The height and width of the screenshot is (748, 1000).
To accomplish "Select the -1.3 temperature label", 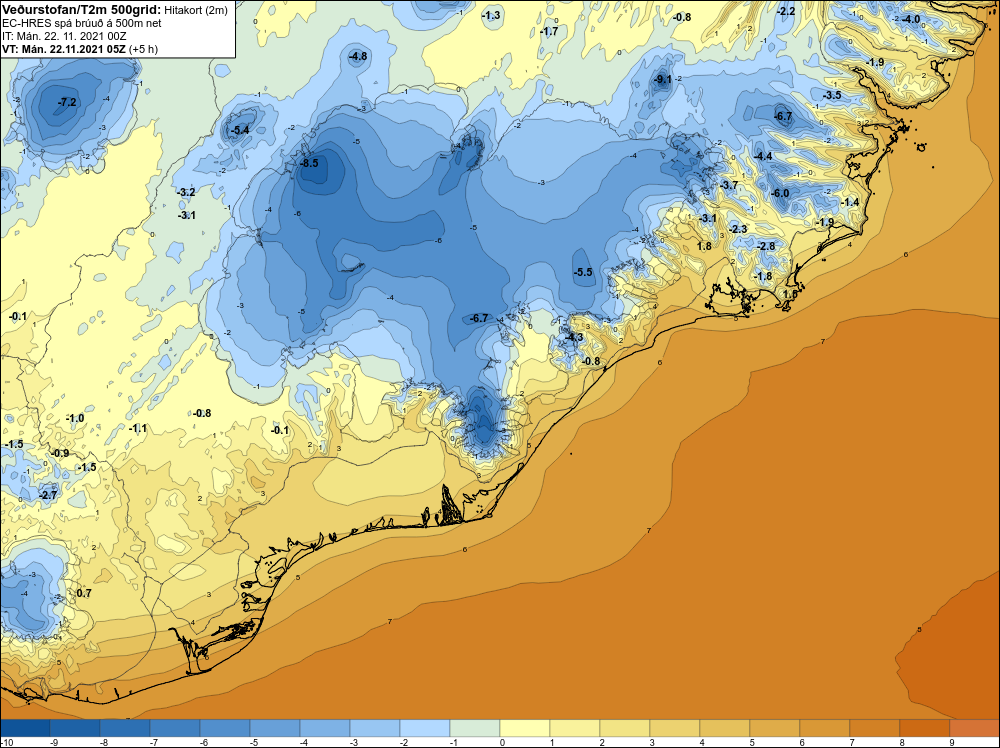I will coord(491,15).
